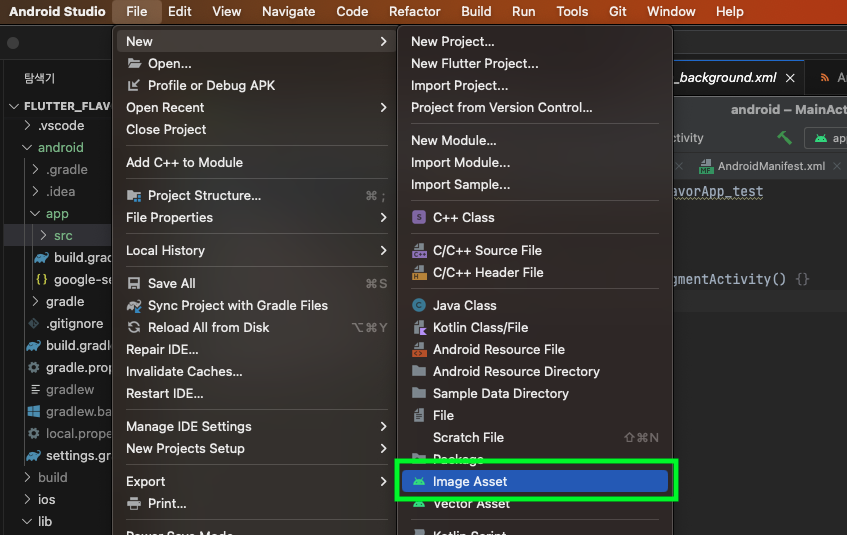Click the Android Resource Directory folder icon
This screenshot has height=535, width=847.
tap(419, 371)
